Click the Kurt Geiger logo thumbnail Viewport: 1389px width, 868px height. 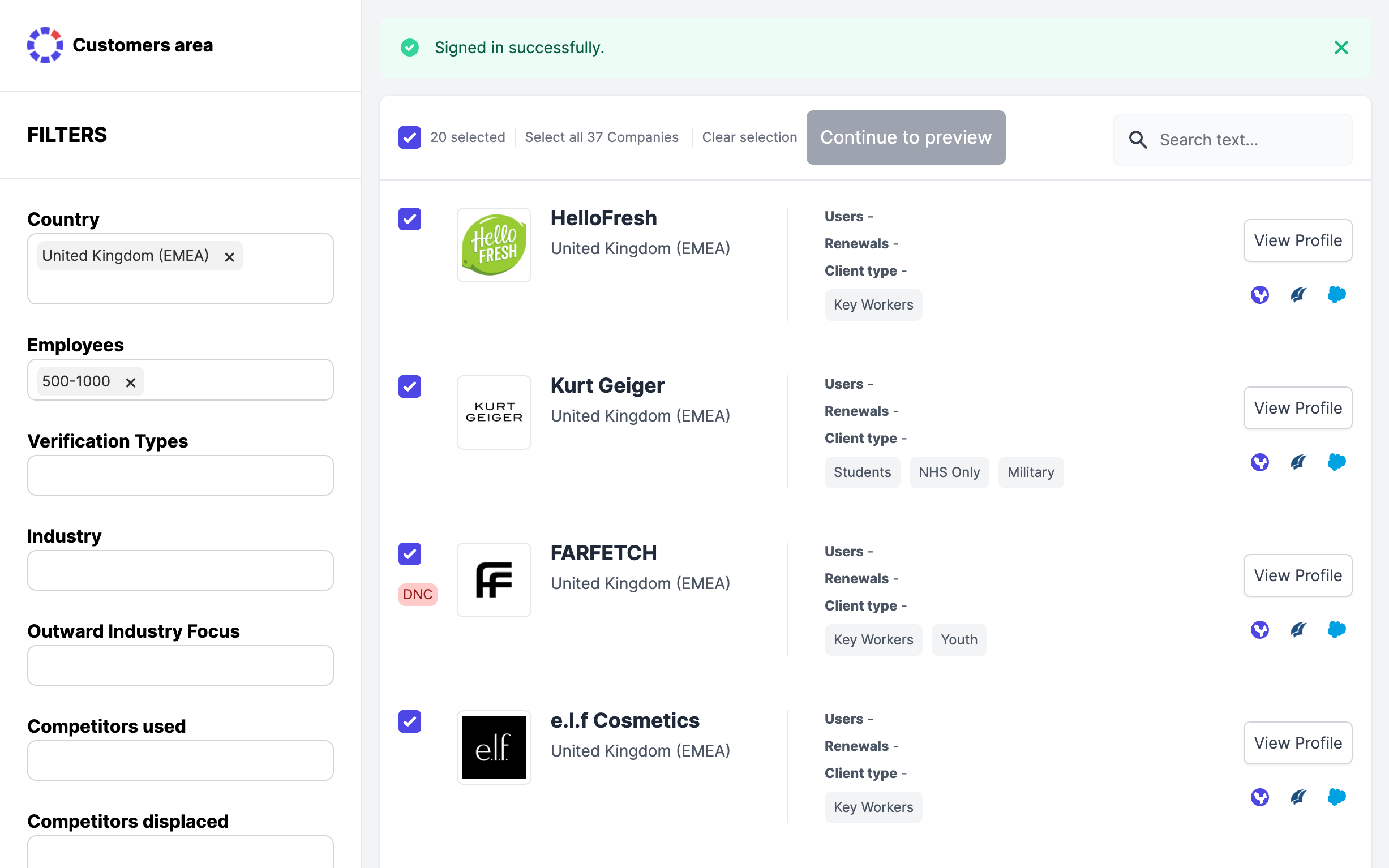click(x=494, y=412)
